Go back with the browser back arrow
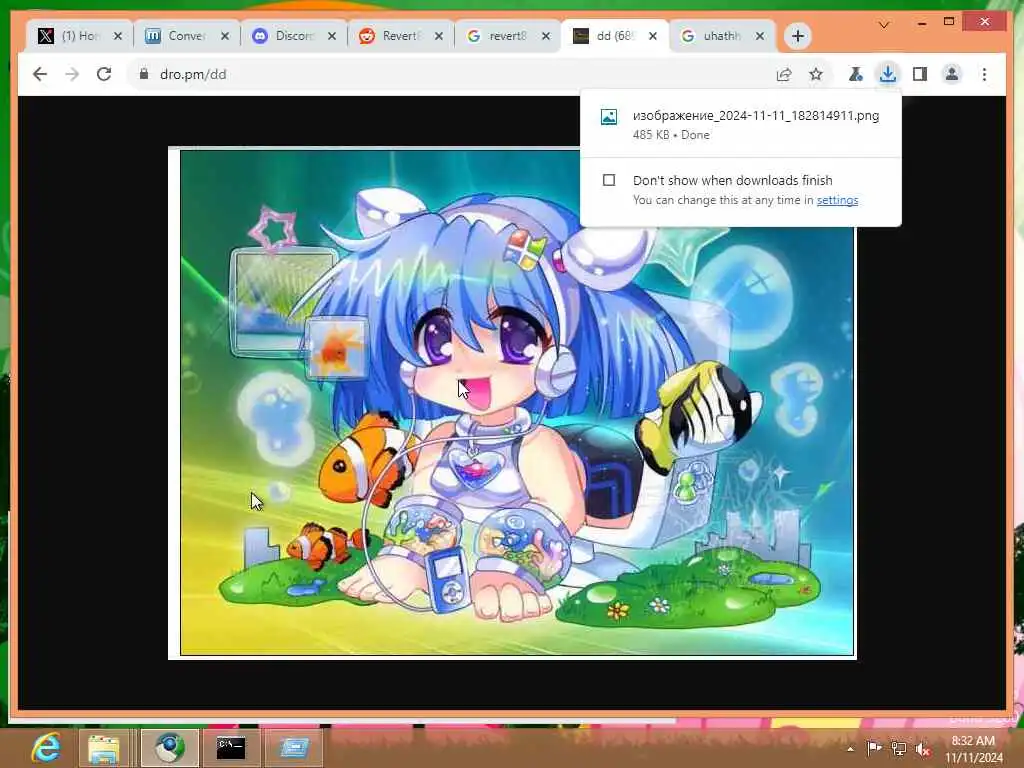The height and width of the screenshot is (768, 1024). [40, 74]
